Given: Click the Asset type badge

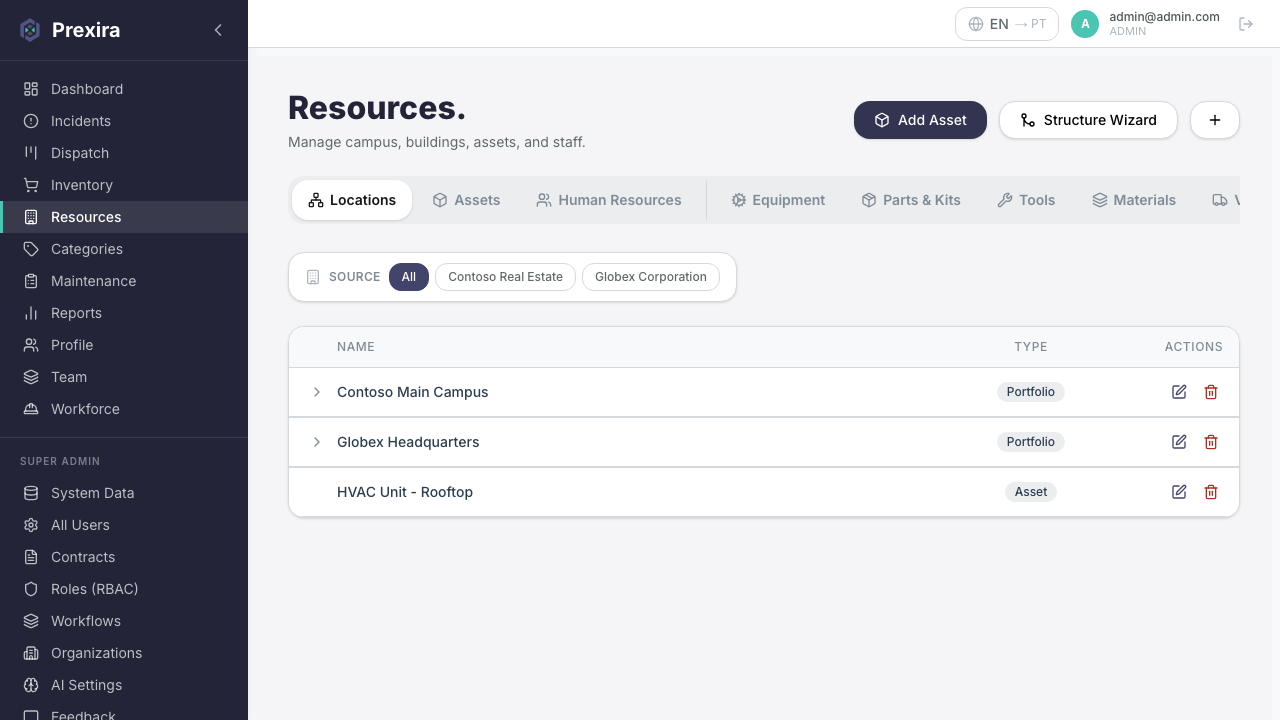Looking at the screenshot, I should [x=1031, y=492].
